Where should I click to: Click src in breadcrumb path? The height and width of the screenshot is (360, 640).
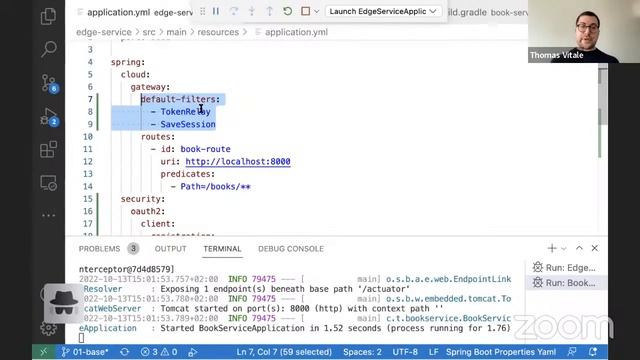[x=149, y=32]
